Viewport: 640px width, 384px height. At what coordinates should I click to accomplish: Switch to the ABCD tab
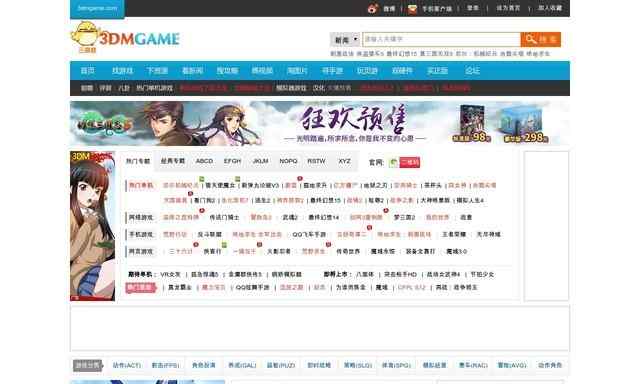[204, 161]
